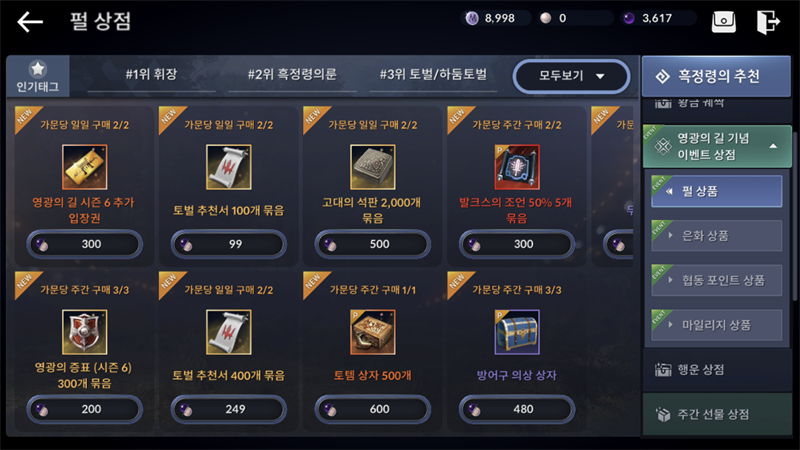Tap the exit door icon

pos(768,22)
